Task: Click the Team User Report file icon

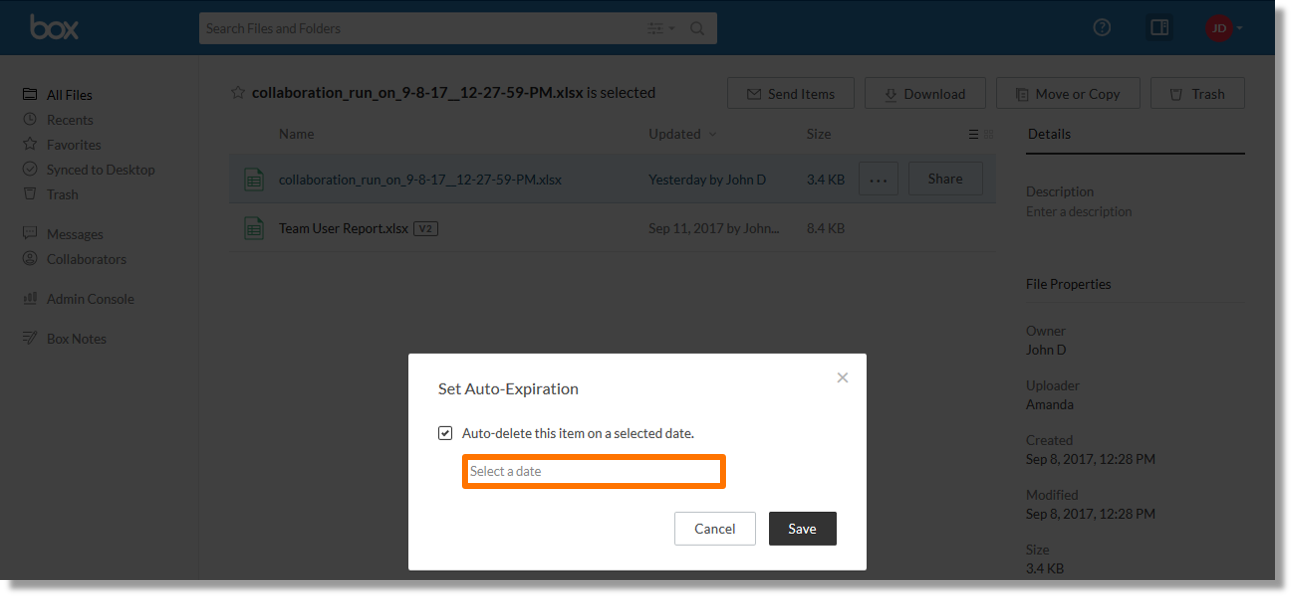Action: (255, 228)
